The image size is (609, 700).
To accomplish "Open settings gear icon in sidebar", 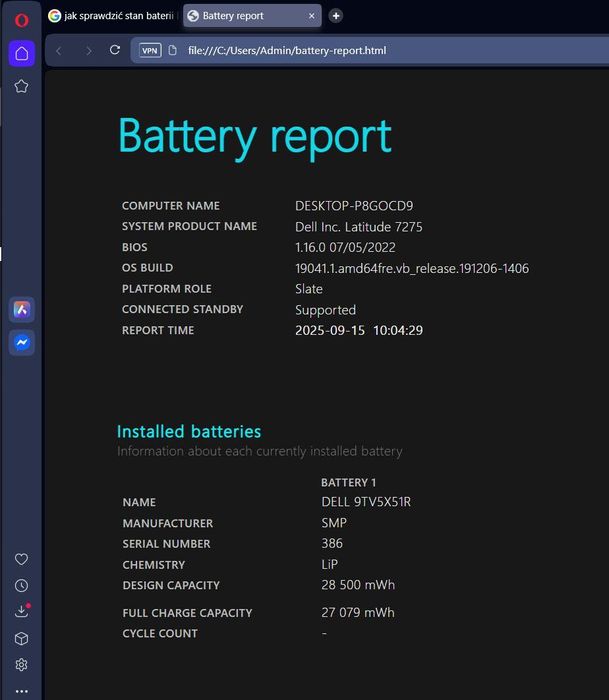I will [x=21, y=665].
